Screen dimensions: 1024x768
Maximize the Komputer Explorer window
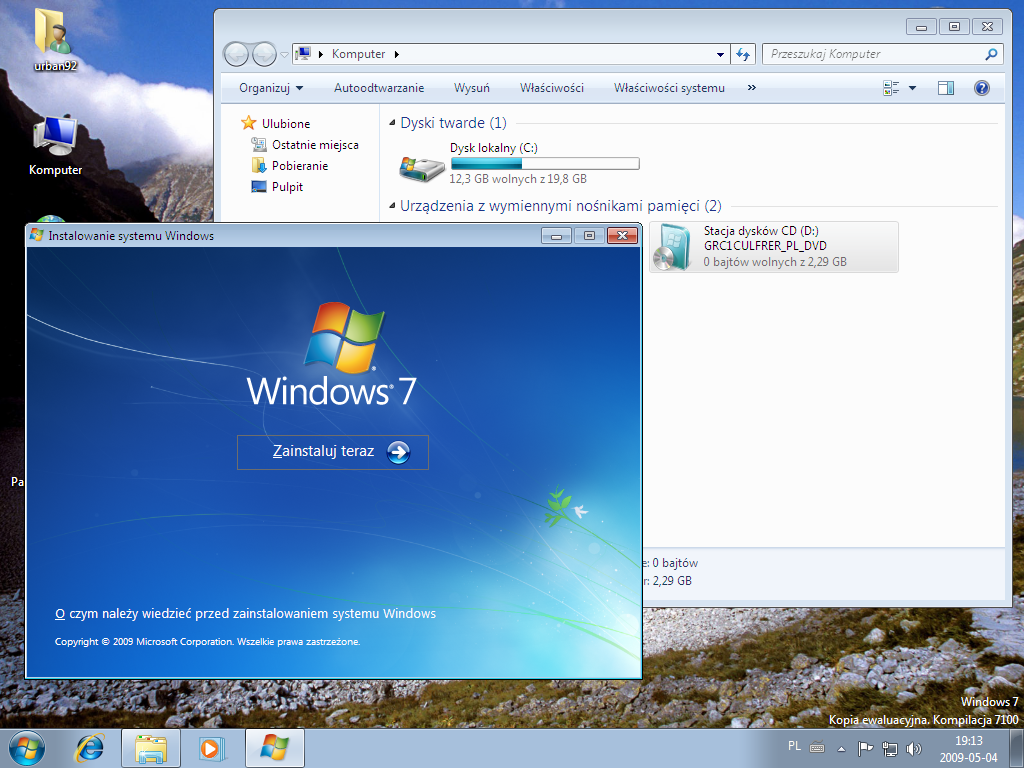pos(954,27)
